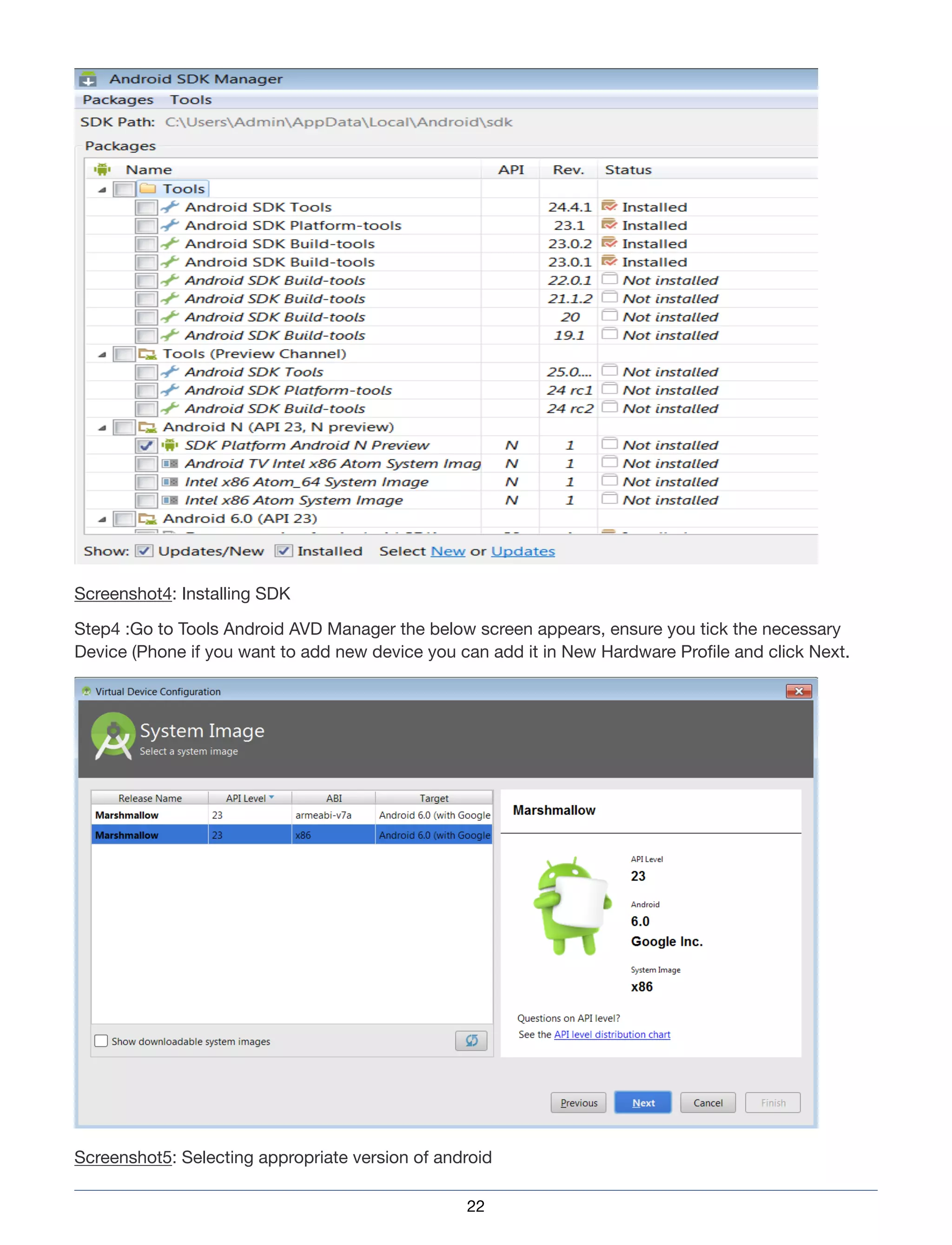Click the system image icon beside Intel x86 Atom_64
The height and width of the screenshot is (1245, 952).
coord(169,482)
